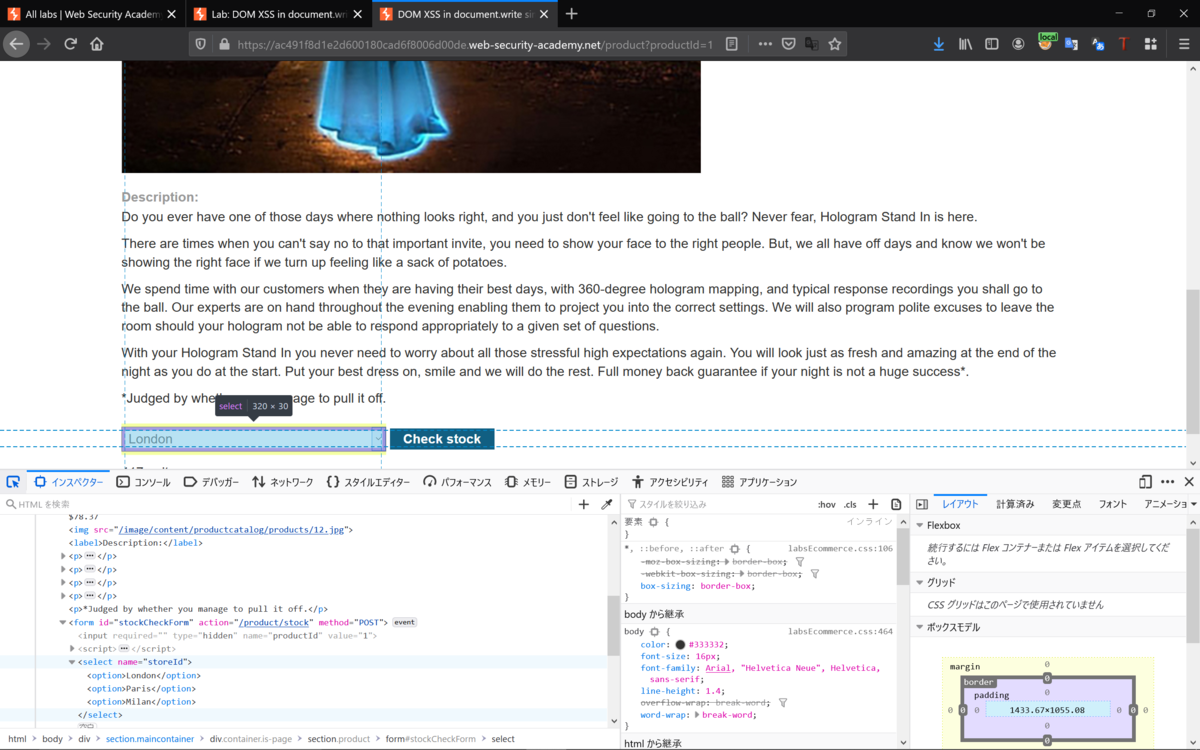This screenshot has height=750, width=1200.
Task: Close the developer tools panel
Action: tap(1189, 482)
